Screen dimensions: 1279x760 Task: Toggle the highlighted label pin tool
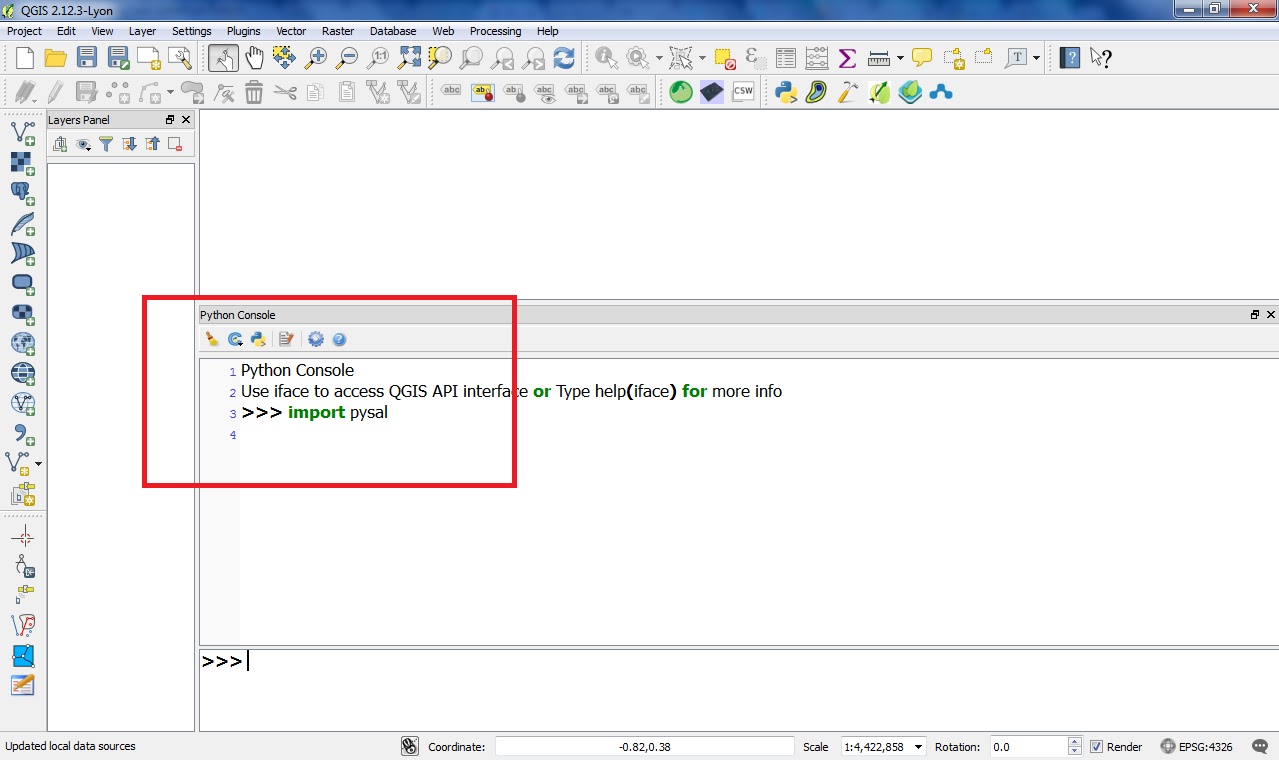point(483,93)
